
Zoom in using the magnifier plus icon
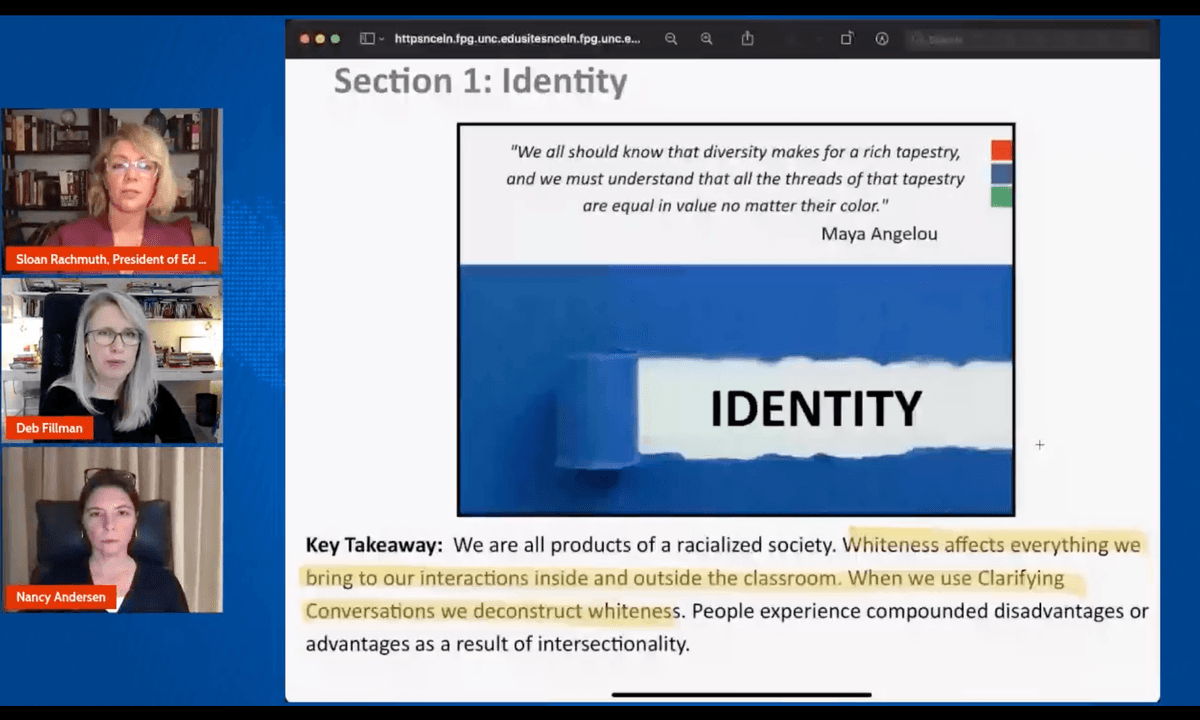706,39
